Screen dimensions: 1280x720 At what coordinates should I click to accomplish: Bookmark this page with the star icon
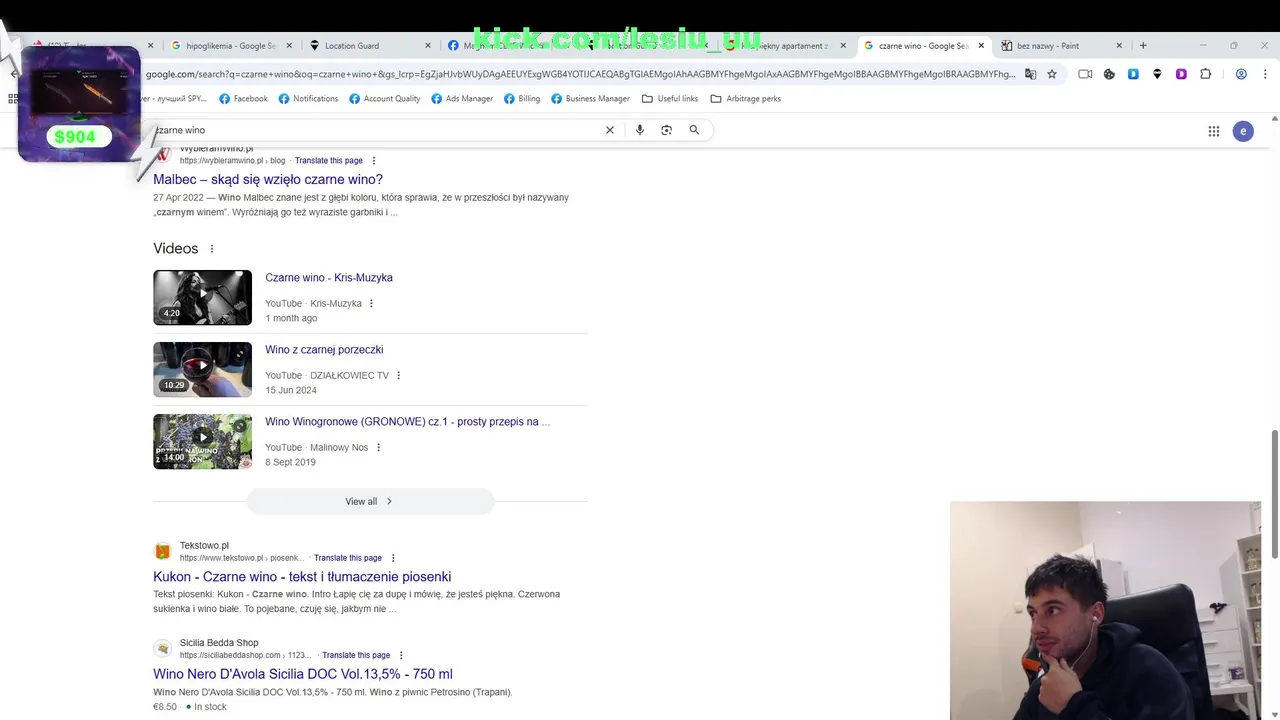click(x=1052, y=74)
